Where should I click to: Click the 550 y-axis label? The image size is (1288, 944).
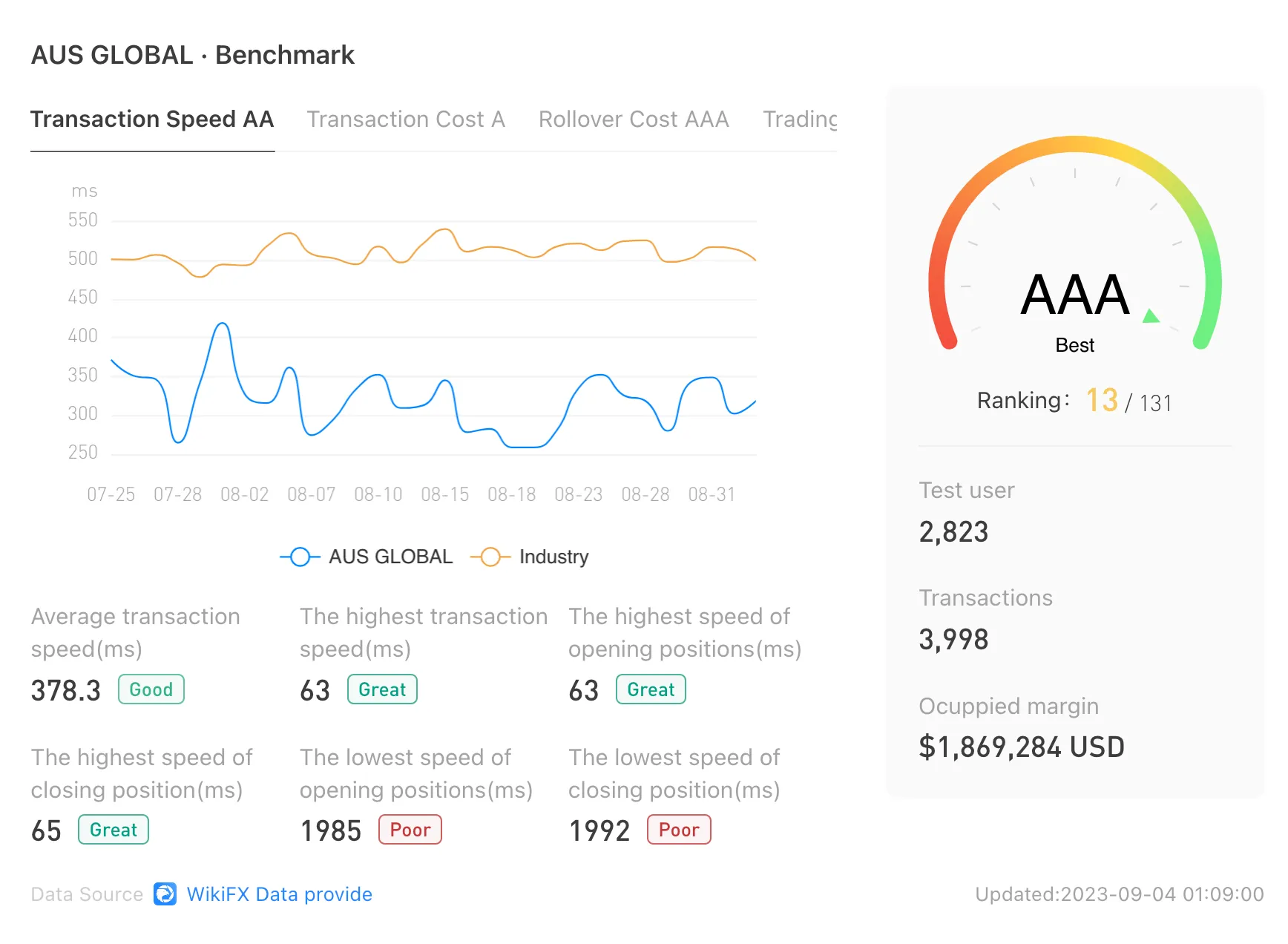[82, 220]
